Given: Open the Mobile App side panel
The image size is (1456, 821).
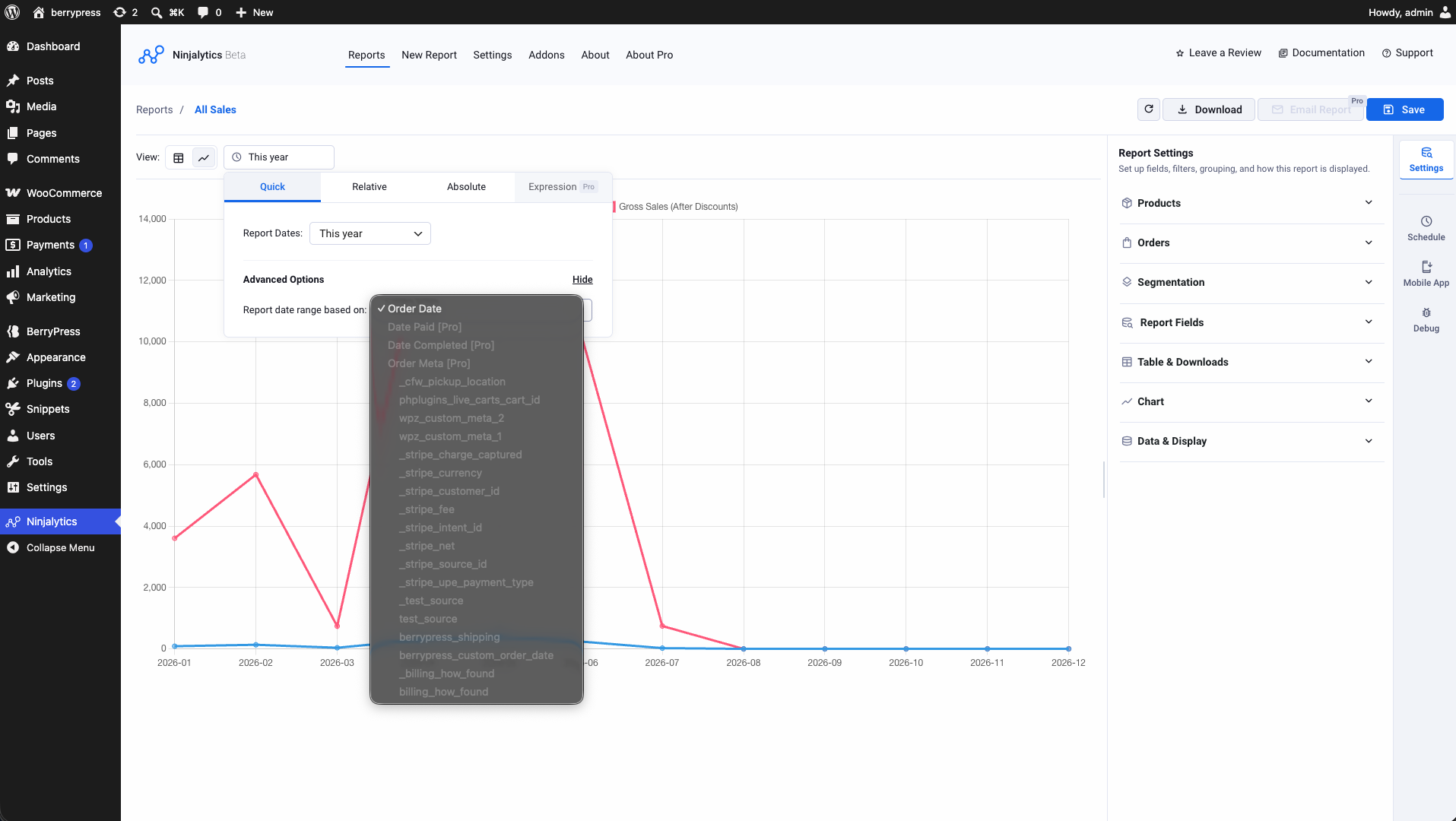Looking at the screenshot, I should click(x=1426, y=274).
